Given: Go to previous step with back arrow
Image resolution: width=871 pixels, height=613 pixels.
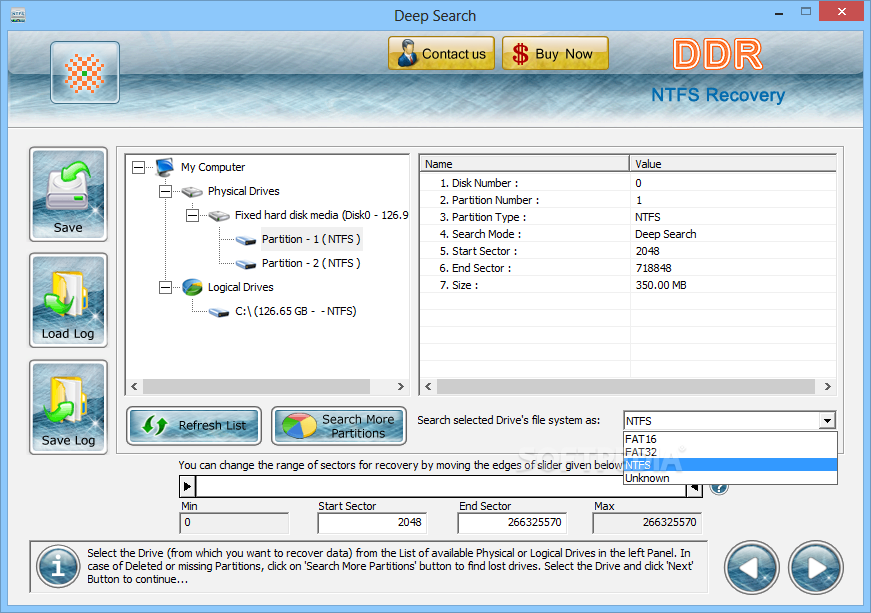Looking at the screenshot, I should [751, 567].
